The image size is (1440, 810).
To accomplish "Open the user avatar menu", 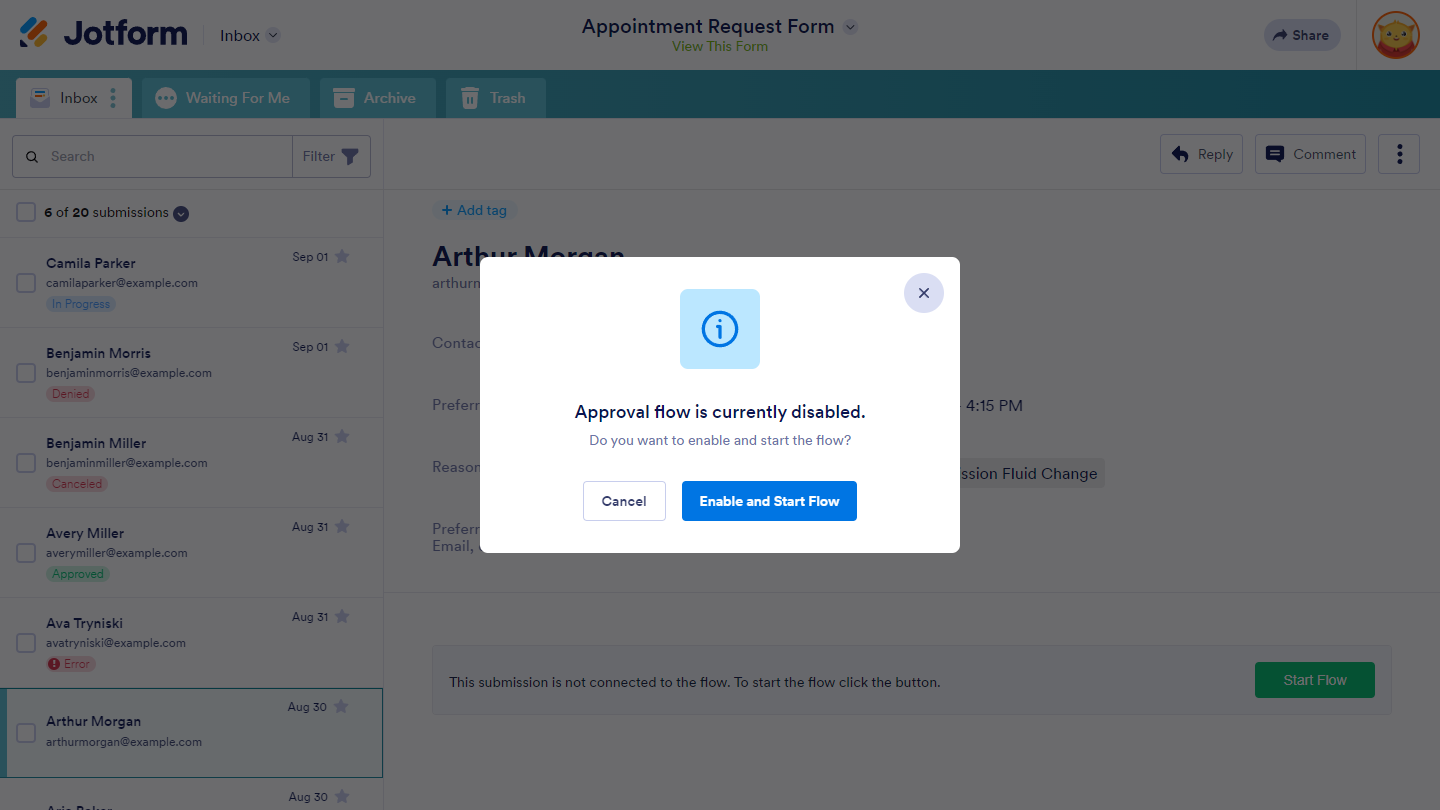I will coord(1395,35).
